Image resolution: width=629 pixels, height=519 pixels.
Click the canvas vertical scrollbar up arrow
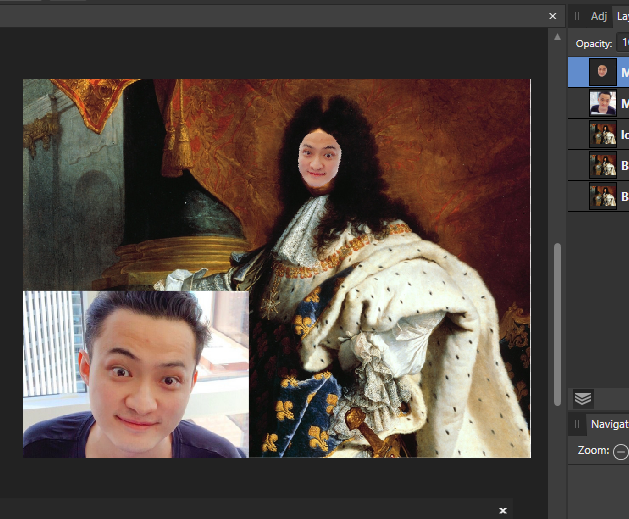[x=557, y=37]
